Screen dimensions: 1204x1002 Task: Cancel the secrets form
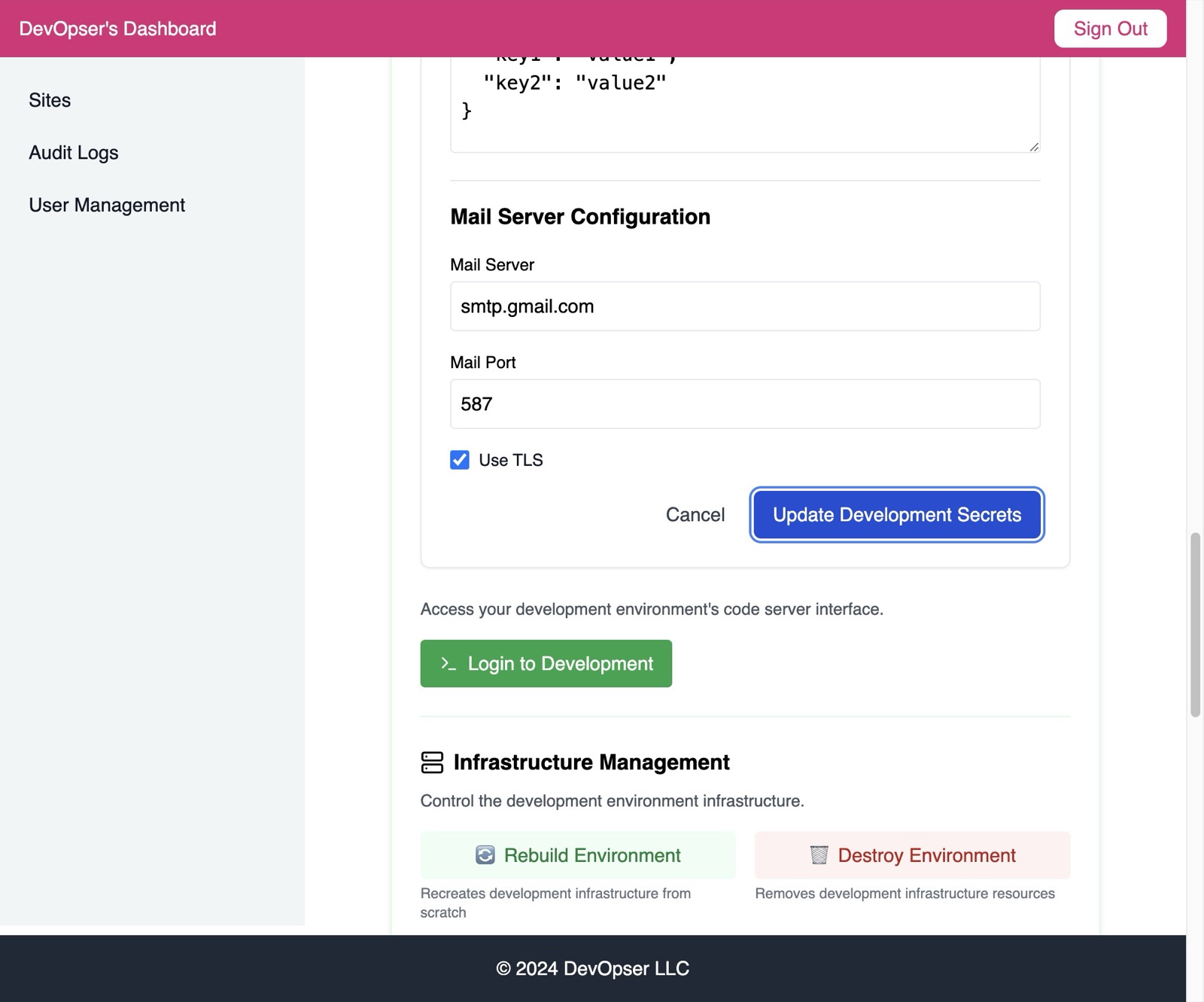[695, 515]
